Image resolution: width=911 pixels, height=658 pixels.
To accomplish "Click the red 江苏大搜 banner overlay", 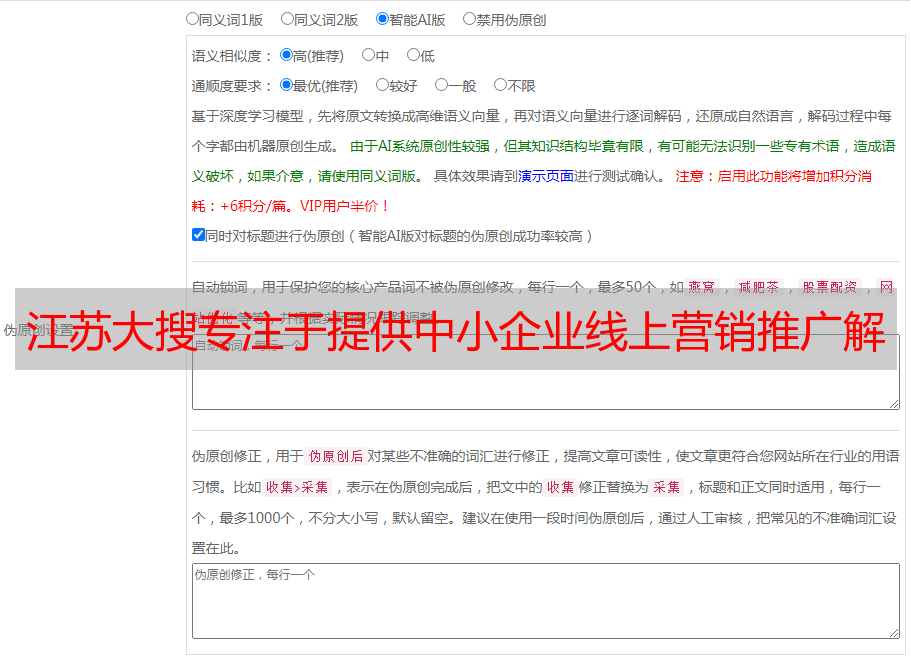I will (x=456, y=329).
